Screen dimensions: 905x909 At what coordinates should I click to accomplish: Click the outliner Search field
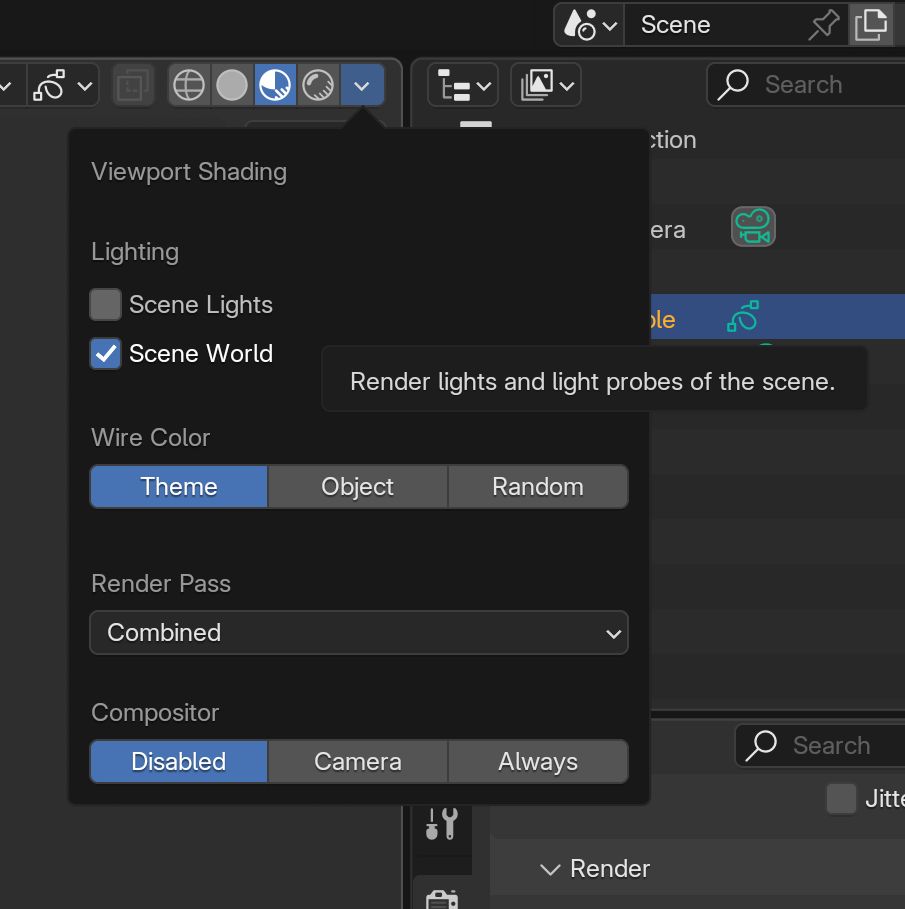(x=806, y=85)
